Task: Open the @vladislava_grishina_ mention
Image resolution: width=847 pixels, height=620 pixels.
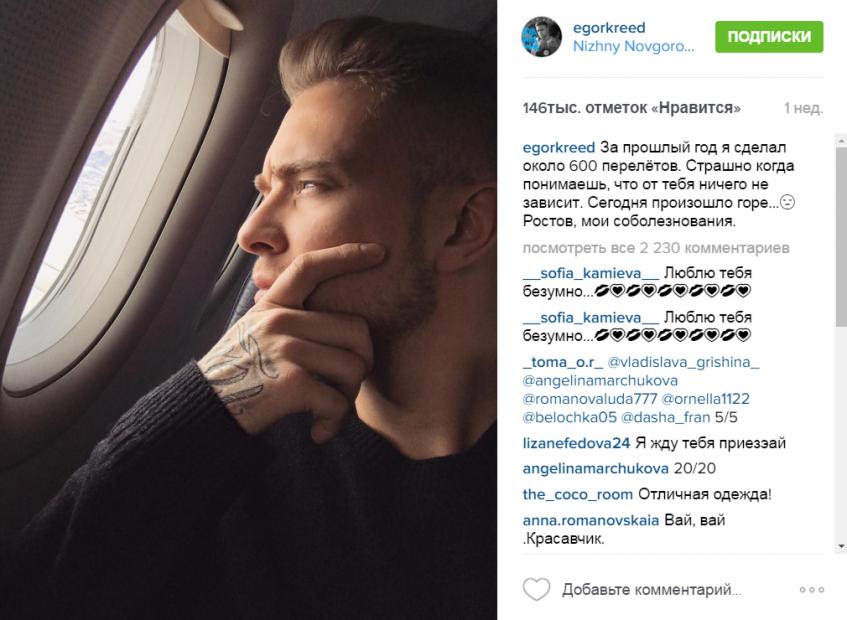Action: [x=683, y=362]
